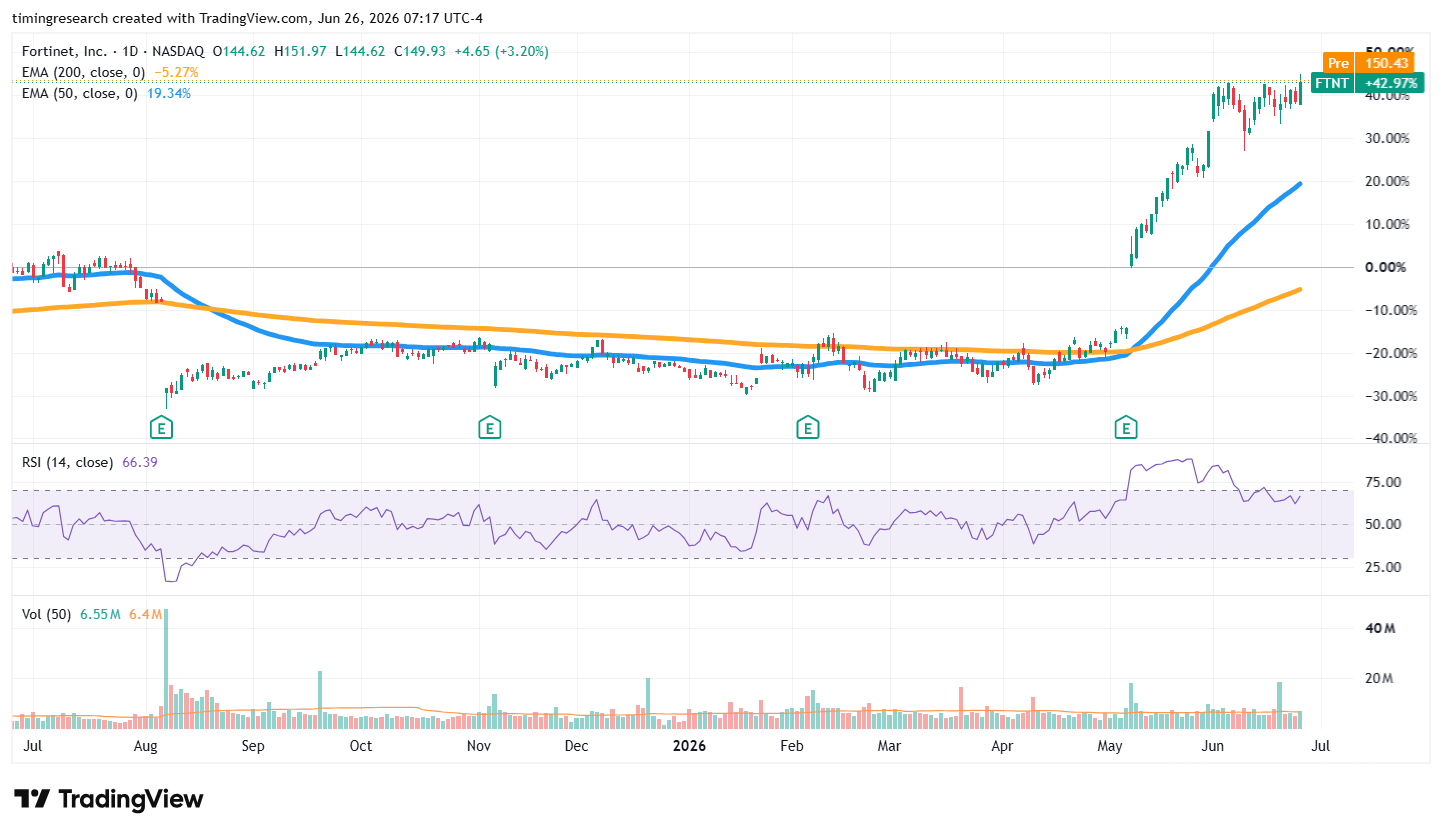This screenshot has width=1442, height=835.
Task: Click the 30.00% price axis label
Action: 1390,138
